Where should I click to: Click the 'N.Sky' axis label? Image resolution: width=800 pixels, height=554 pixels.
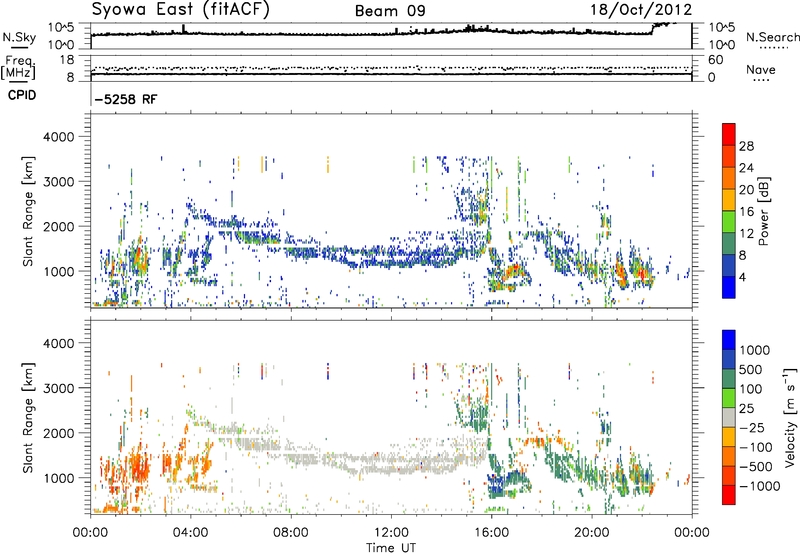[x=19, y=37]
